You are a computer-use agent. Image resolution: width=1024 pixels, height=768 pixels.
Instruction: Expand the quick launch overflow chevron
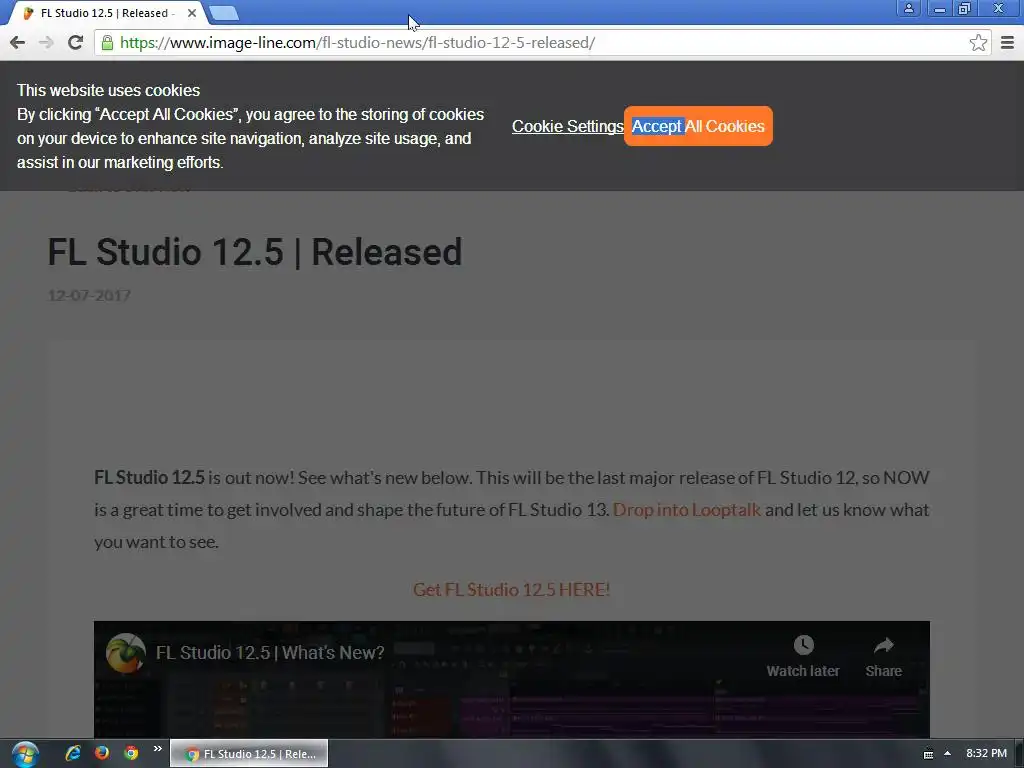[157, 749]
